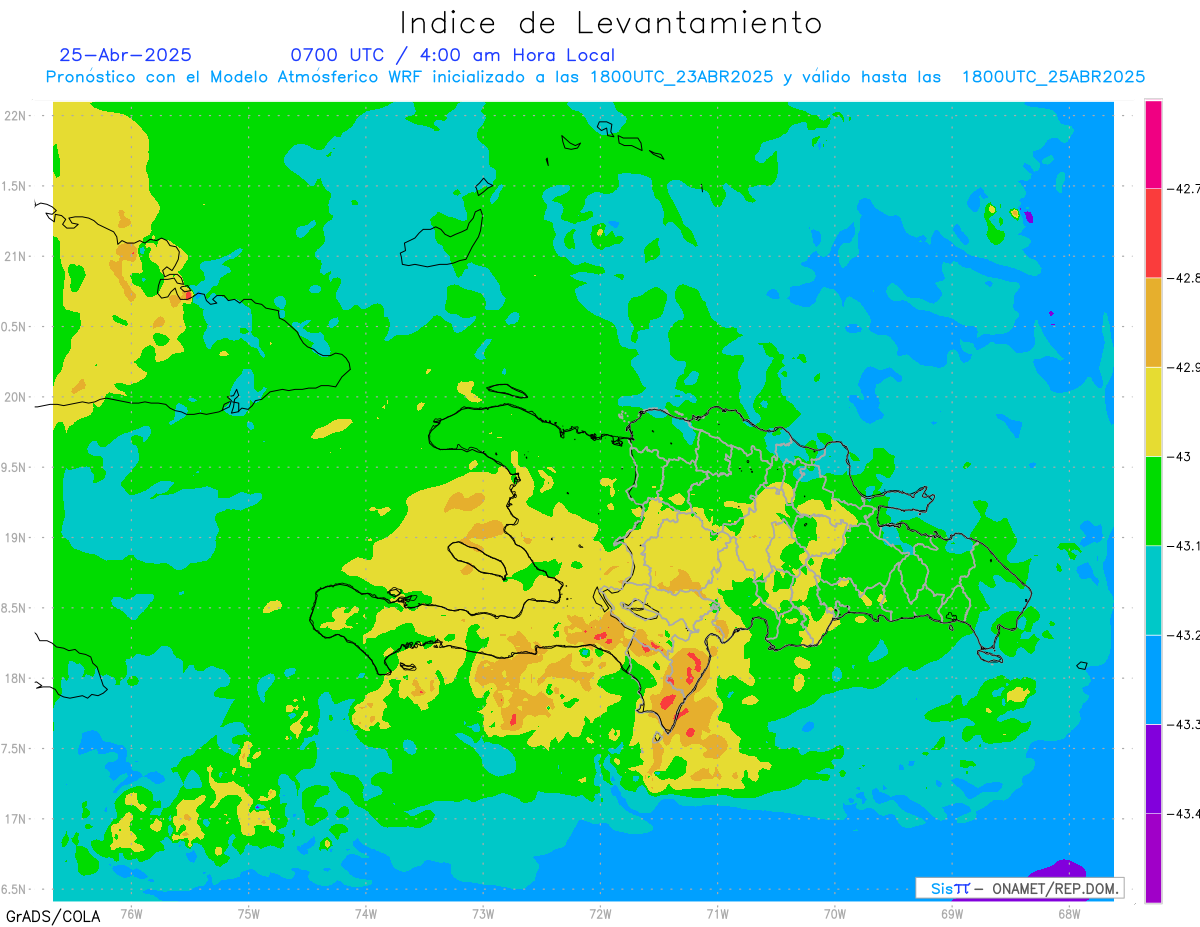The image size is (1200, 927).
Task: Click the '-43.4' legend value
Action: point(1183,813)
